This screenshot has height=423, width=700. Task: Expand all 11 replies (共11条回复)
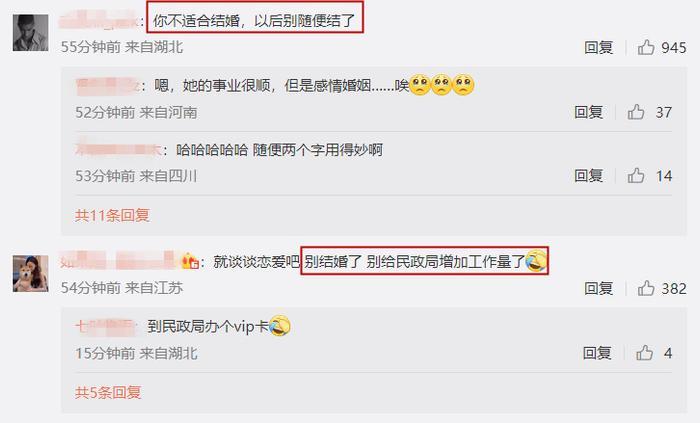coord(112,216)
